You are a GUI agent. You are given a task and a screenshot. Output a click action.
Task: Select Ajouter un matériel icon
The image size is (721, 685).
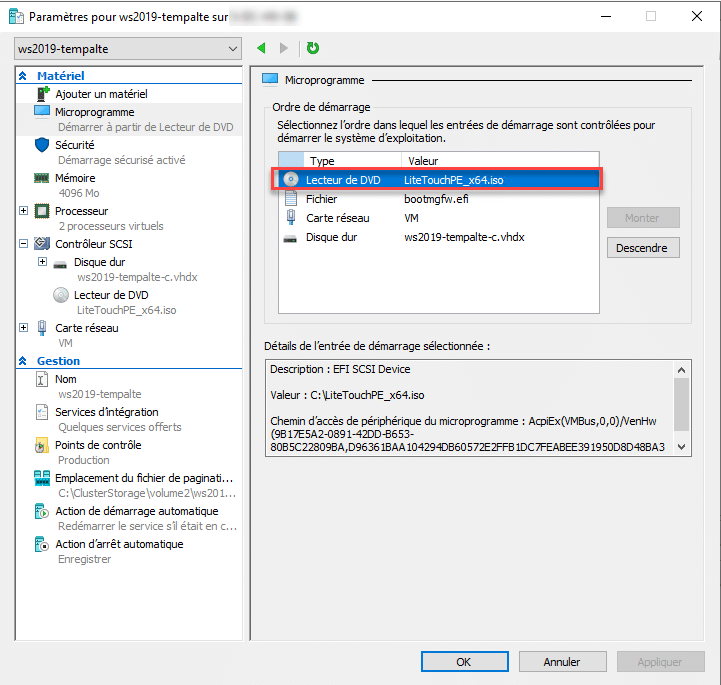(x=42, y=94)
